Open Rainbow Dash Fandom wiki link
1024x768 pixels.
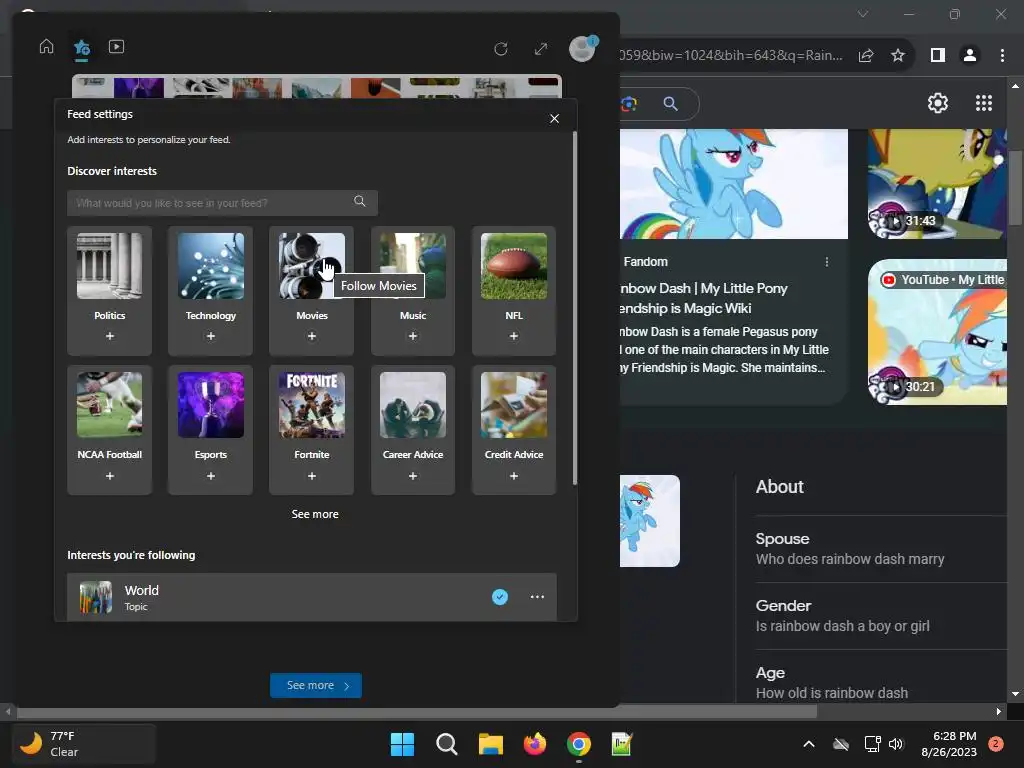point(705,298)
